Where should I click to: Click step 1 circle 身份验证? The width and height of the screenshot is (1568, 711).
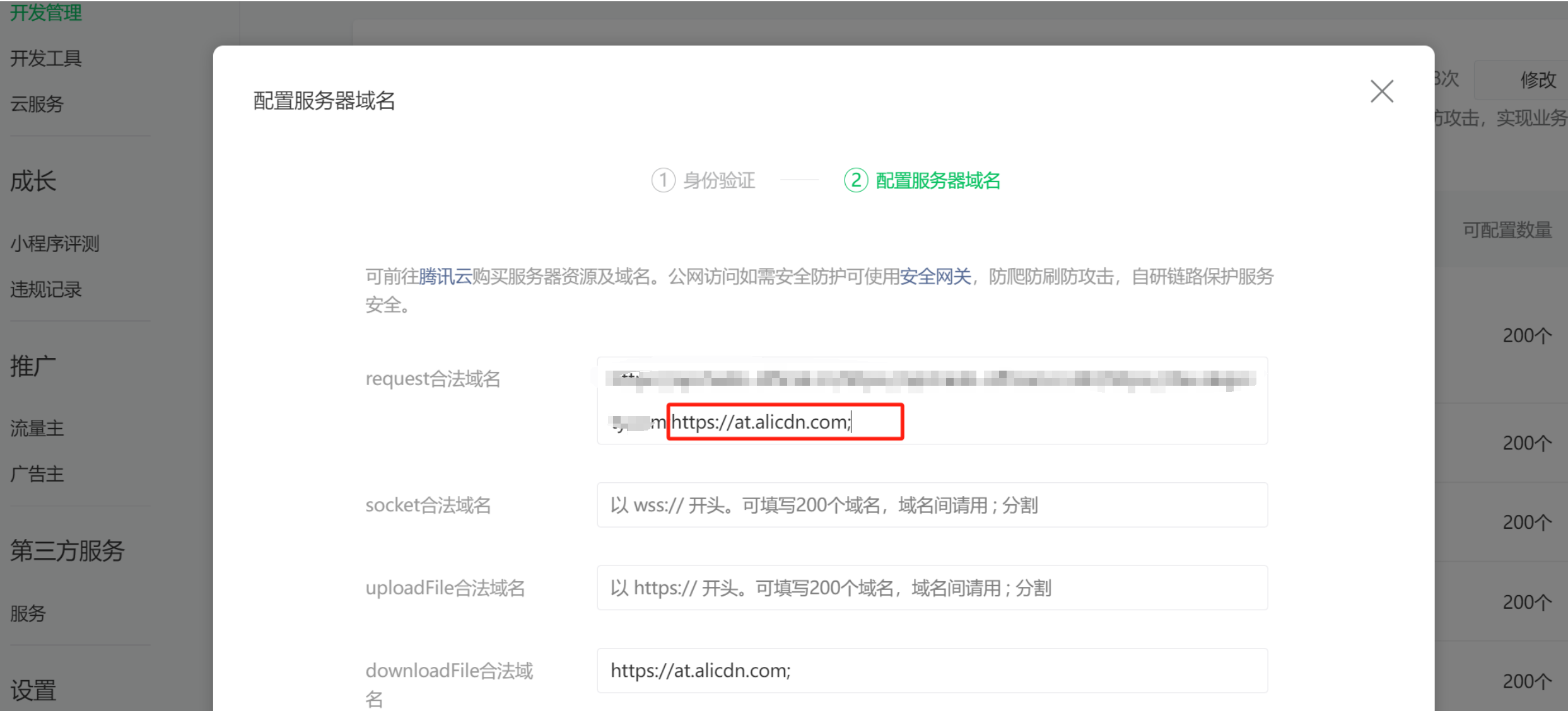pyautogui.click(x=663, y=180)
